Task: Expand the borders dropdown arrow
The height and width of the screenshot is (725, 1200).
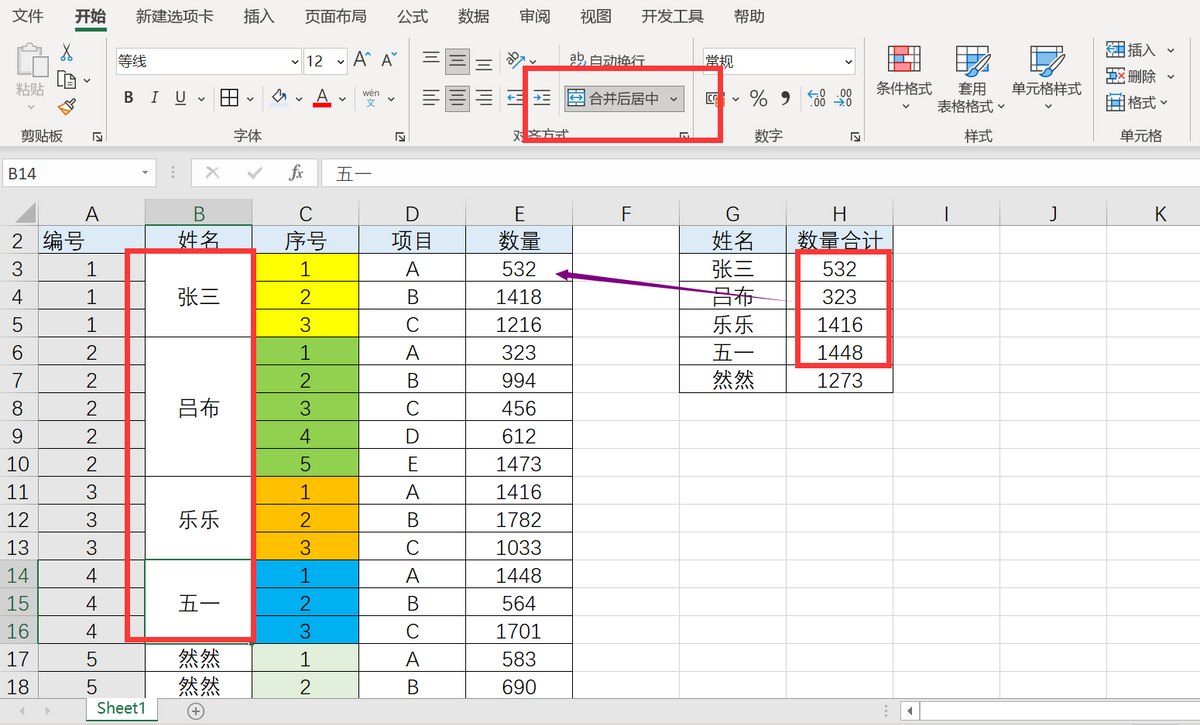Action: click(x=248, y=98)
